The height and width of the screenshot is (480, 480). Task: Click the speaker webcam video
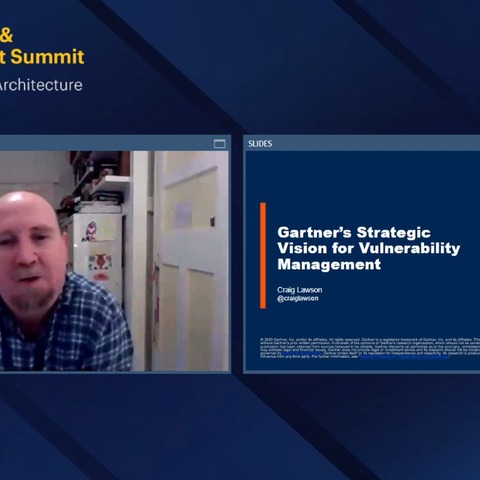(x=114, y=261)
